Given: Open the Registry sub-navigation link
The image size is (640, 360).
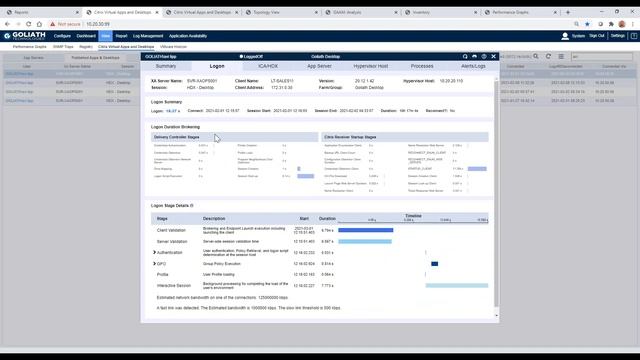Looking at the screenshot, I should point(86,47).
